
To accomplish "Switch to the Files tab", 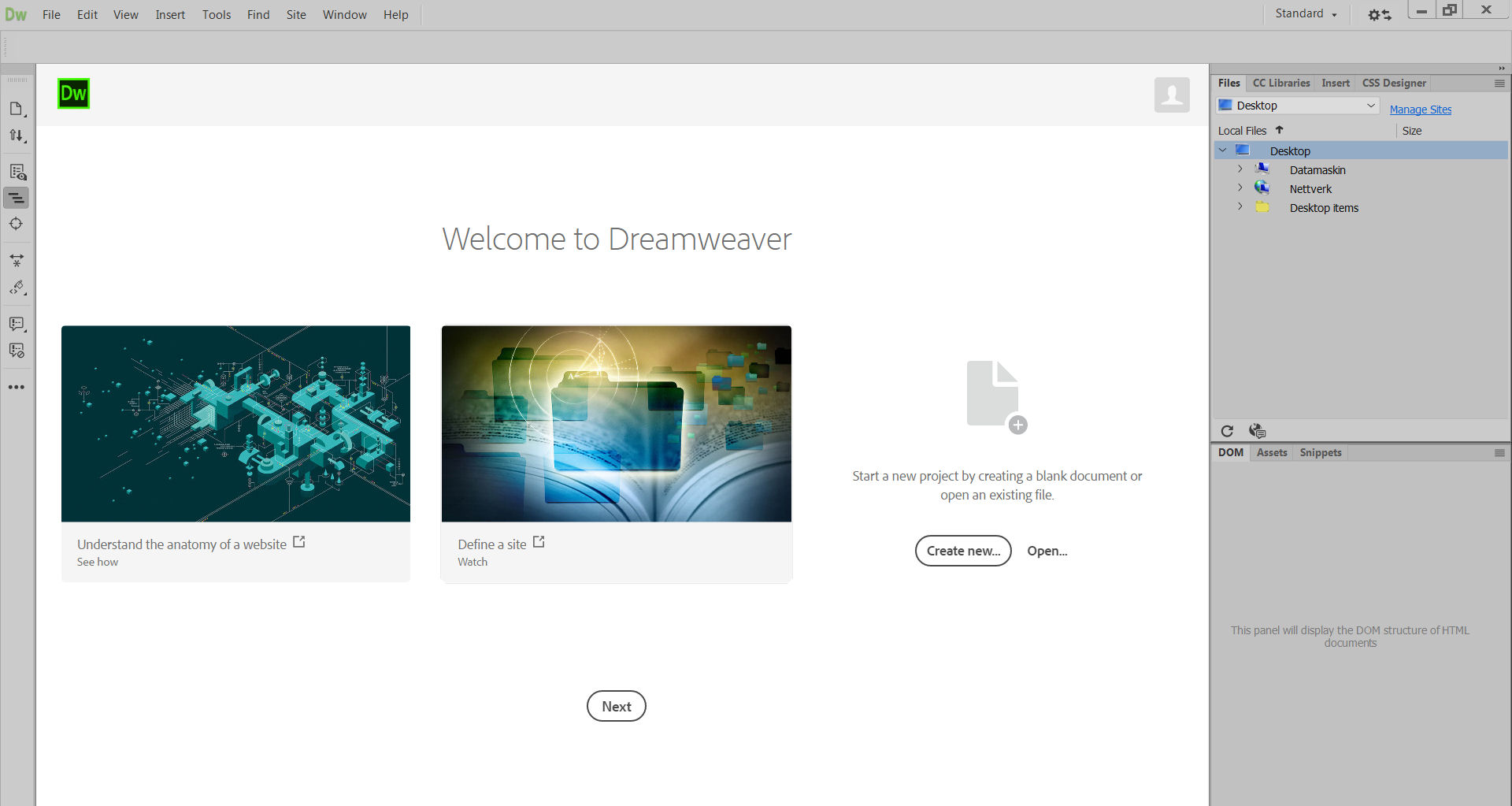I will point(1228,83).
